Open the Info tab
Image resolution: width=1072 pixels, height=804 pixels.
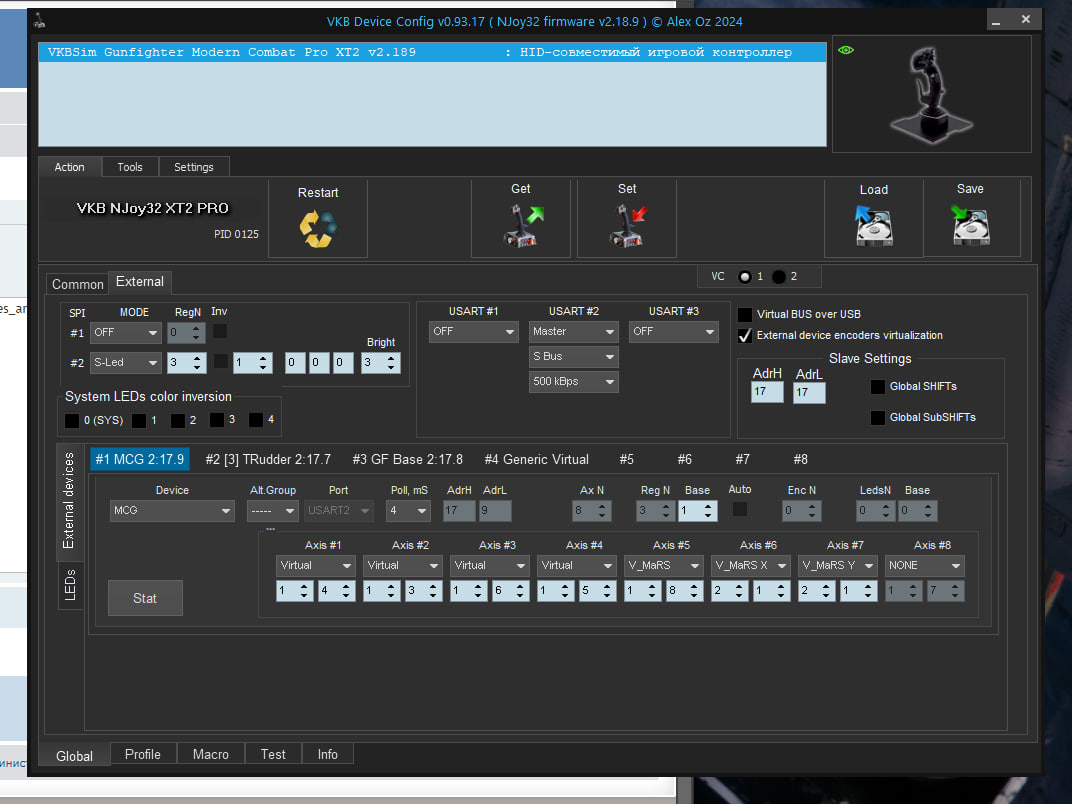327,754
